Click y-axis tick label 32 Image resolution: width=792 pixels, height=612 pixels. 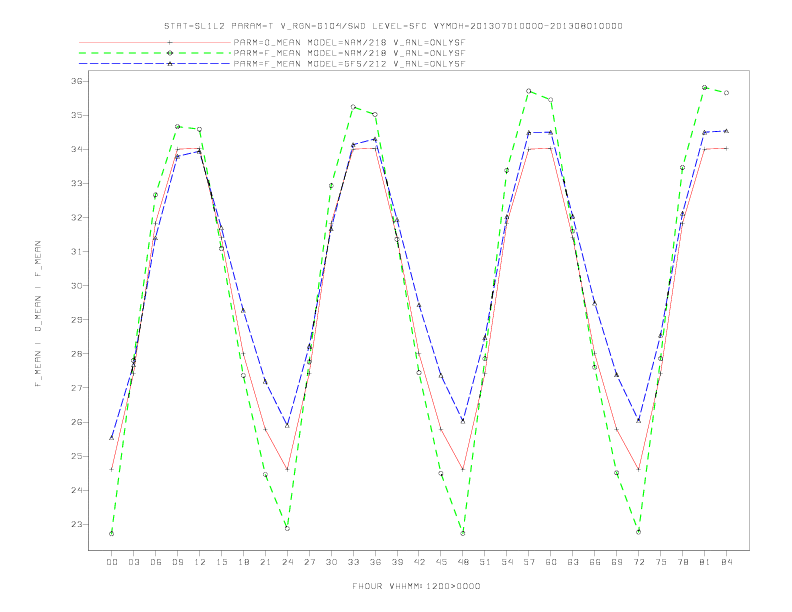76,218
